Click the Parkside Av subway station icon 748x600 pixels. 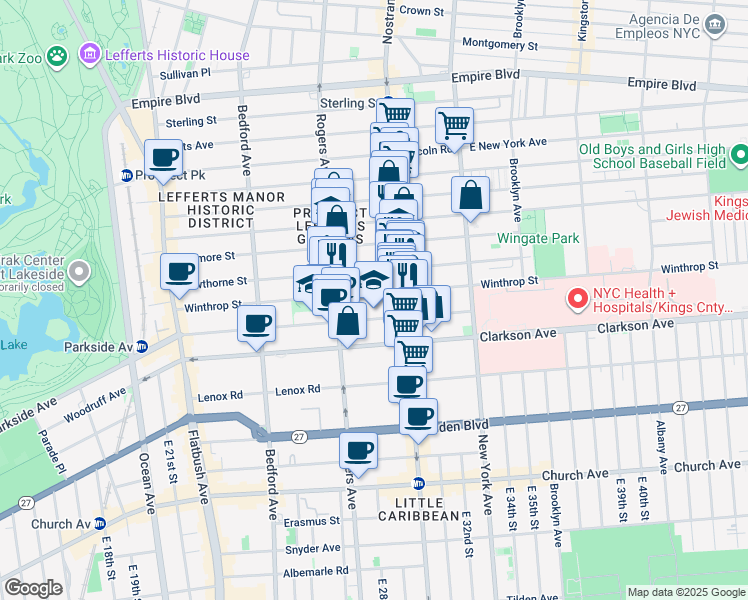[142, 347]
